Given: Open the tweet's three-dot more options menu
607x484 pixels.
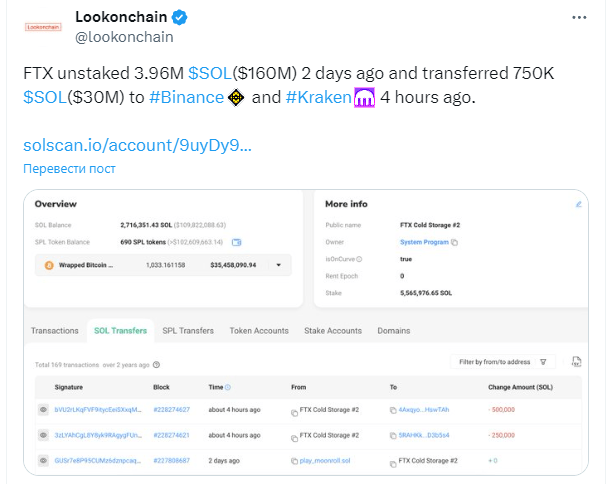Looking at the screenshot, I should tap(579, 17).
